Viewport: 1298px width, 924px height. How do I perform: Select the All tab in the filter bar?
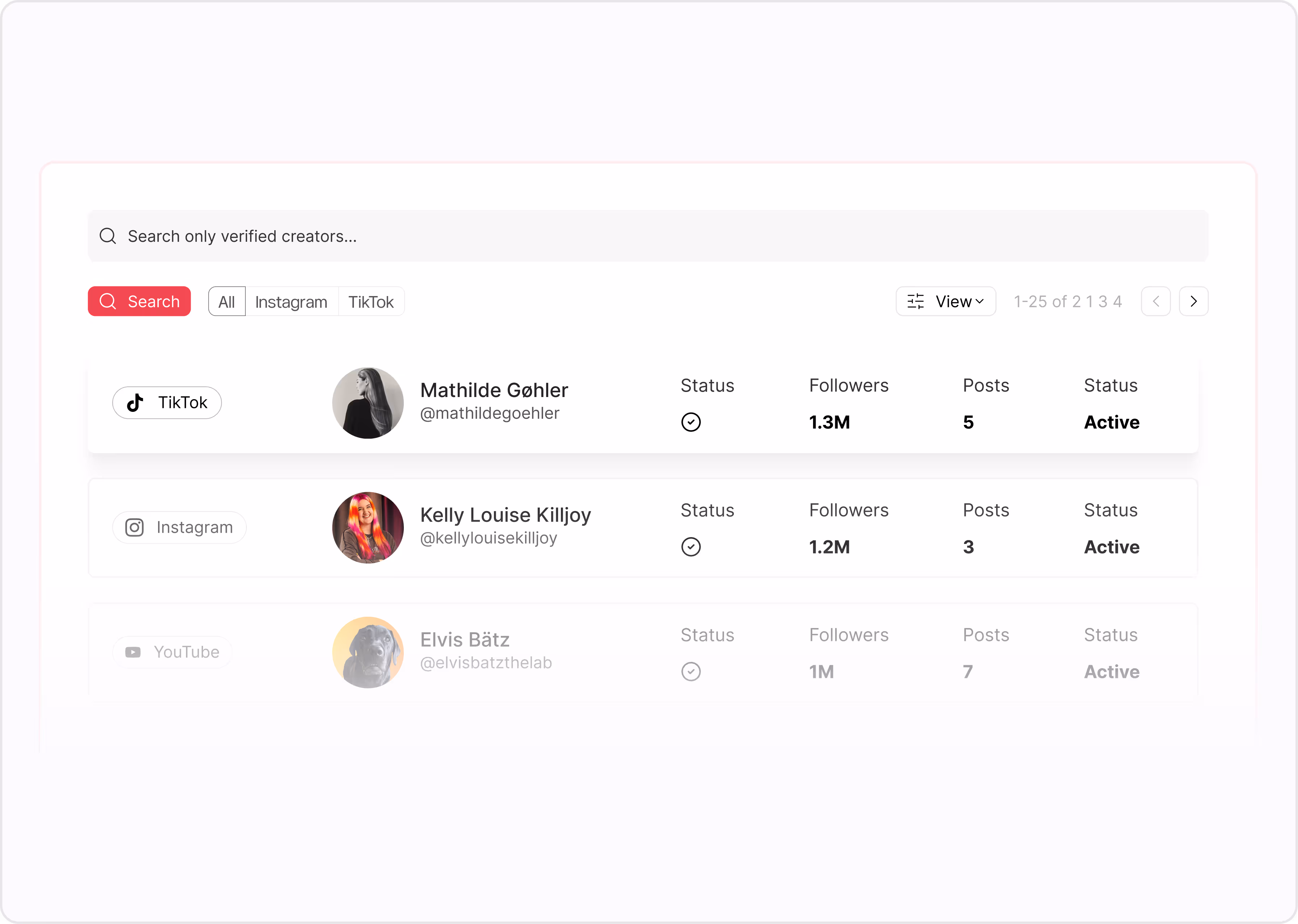(227, 301)
